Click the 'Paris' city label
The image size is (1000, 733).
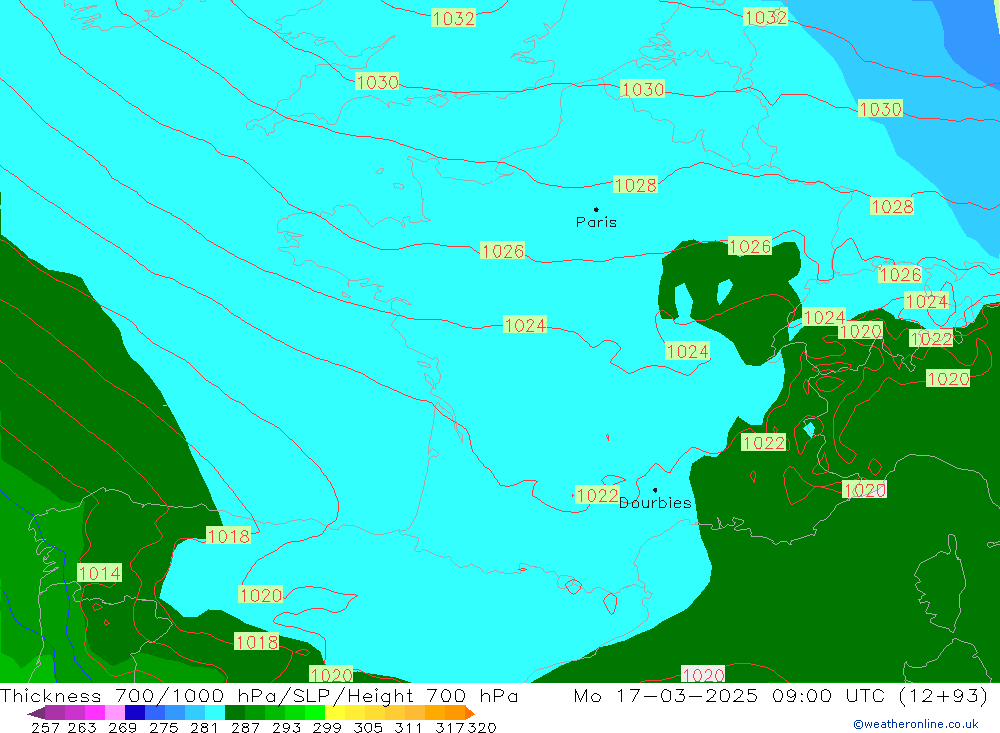(x=596, y=222)
